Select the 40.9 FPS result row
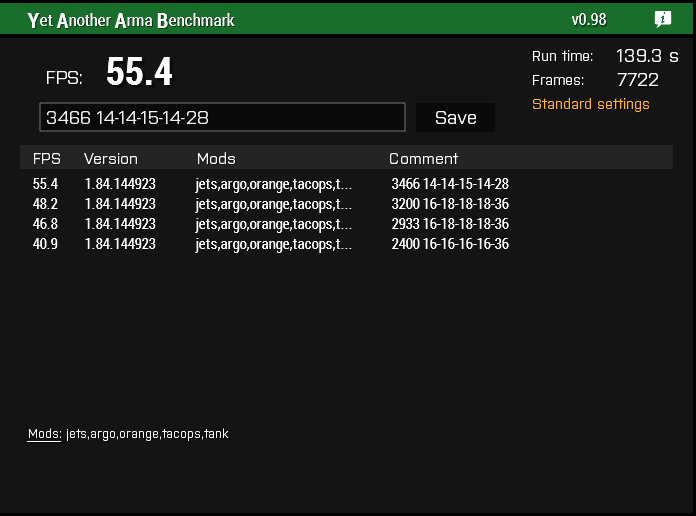 346,244
